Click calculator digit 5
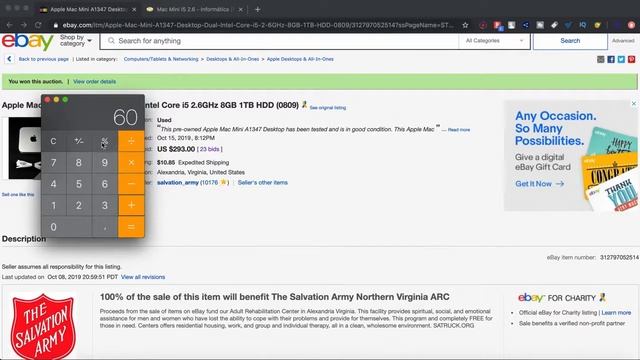 pyautogui.click(x=79, y=184)
